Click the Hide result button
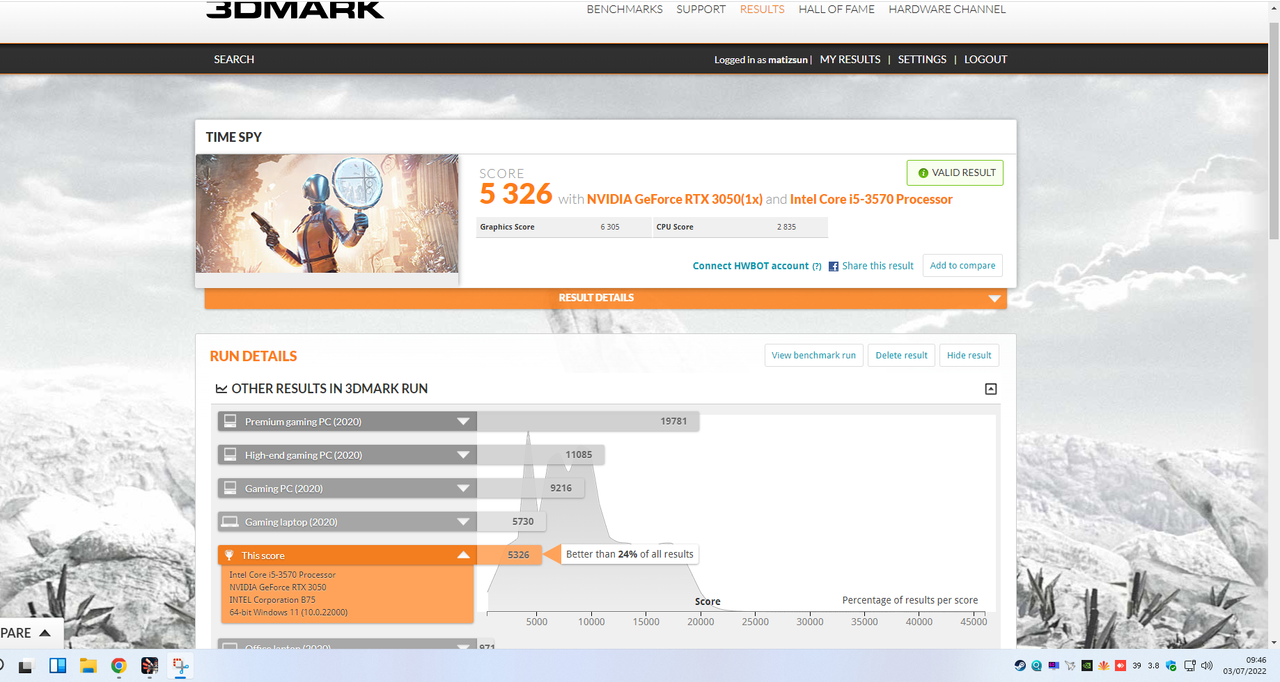The image size is (1280, 682). tap(969, 355)
